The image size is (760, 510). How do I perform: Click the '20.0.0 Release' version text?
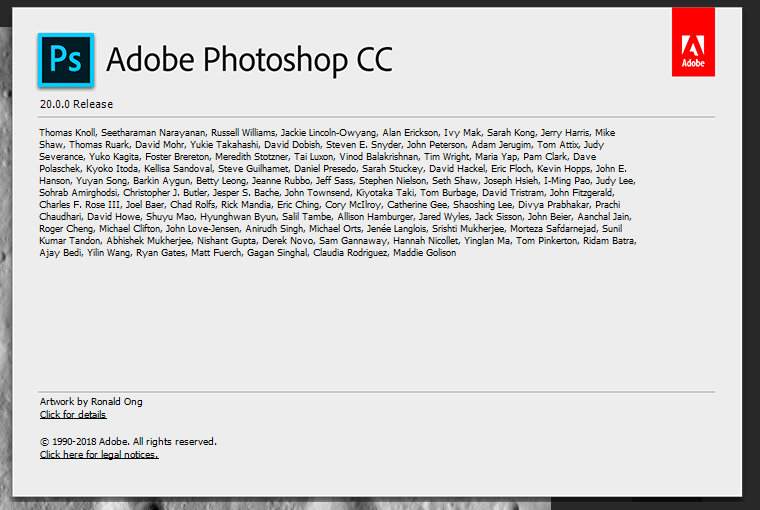77,104
